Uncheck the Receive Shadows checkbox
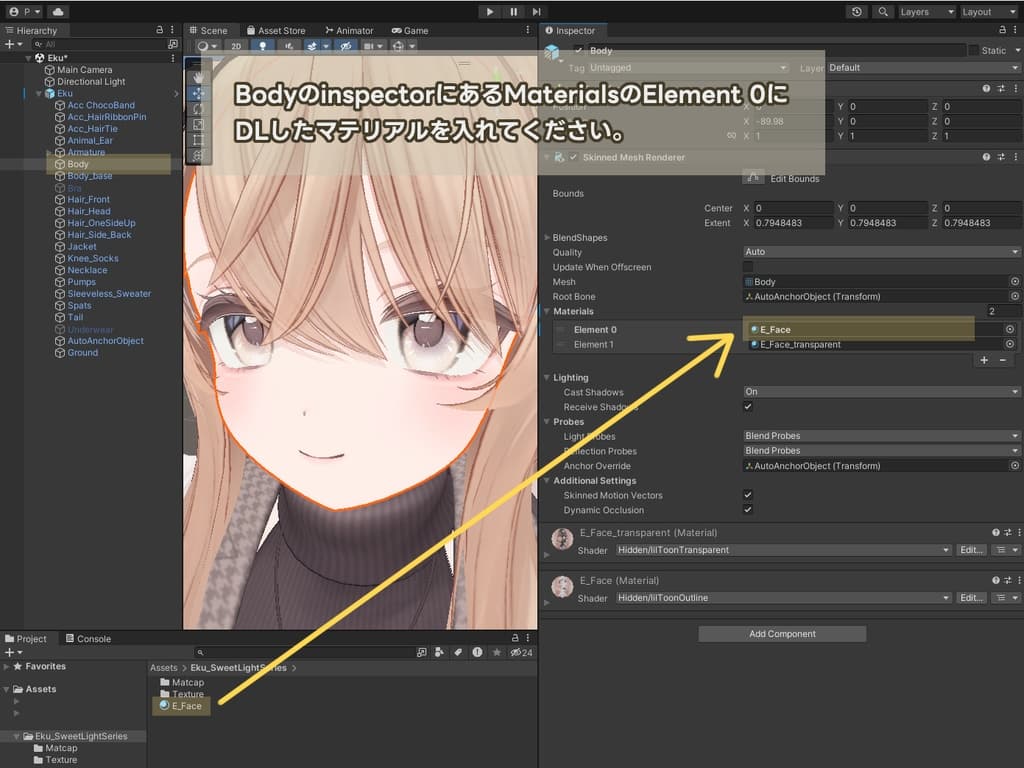Image resolution: width=1024 pixels, height=768 pixels. coord(748,407)
